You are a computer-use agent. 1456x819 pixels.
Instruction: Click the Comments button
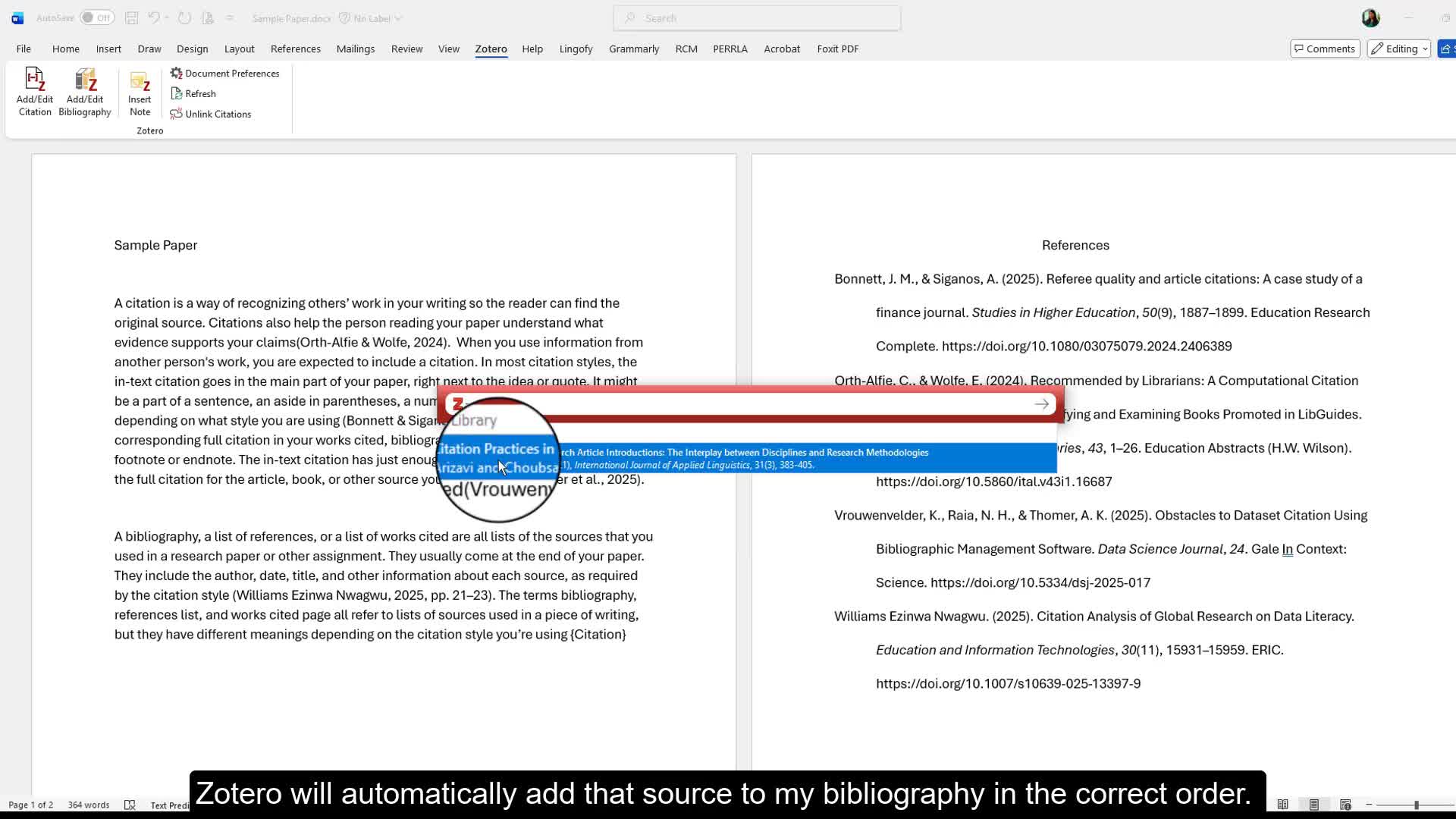(x=1325, y=48)
